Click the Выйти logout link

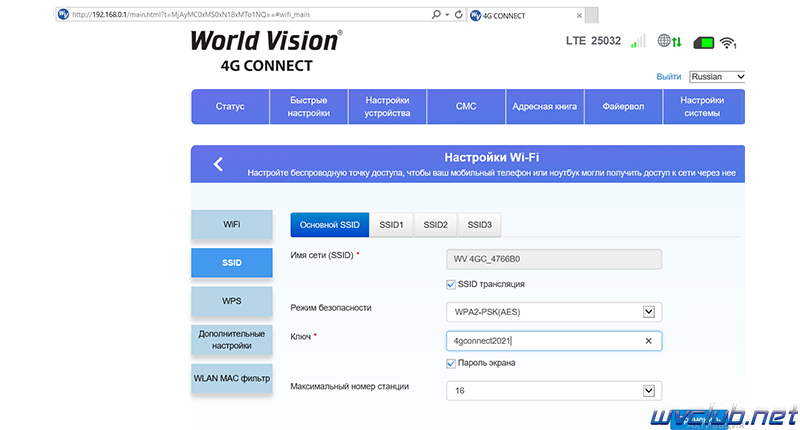pos(668,77)
